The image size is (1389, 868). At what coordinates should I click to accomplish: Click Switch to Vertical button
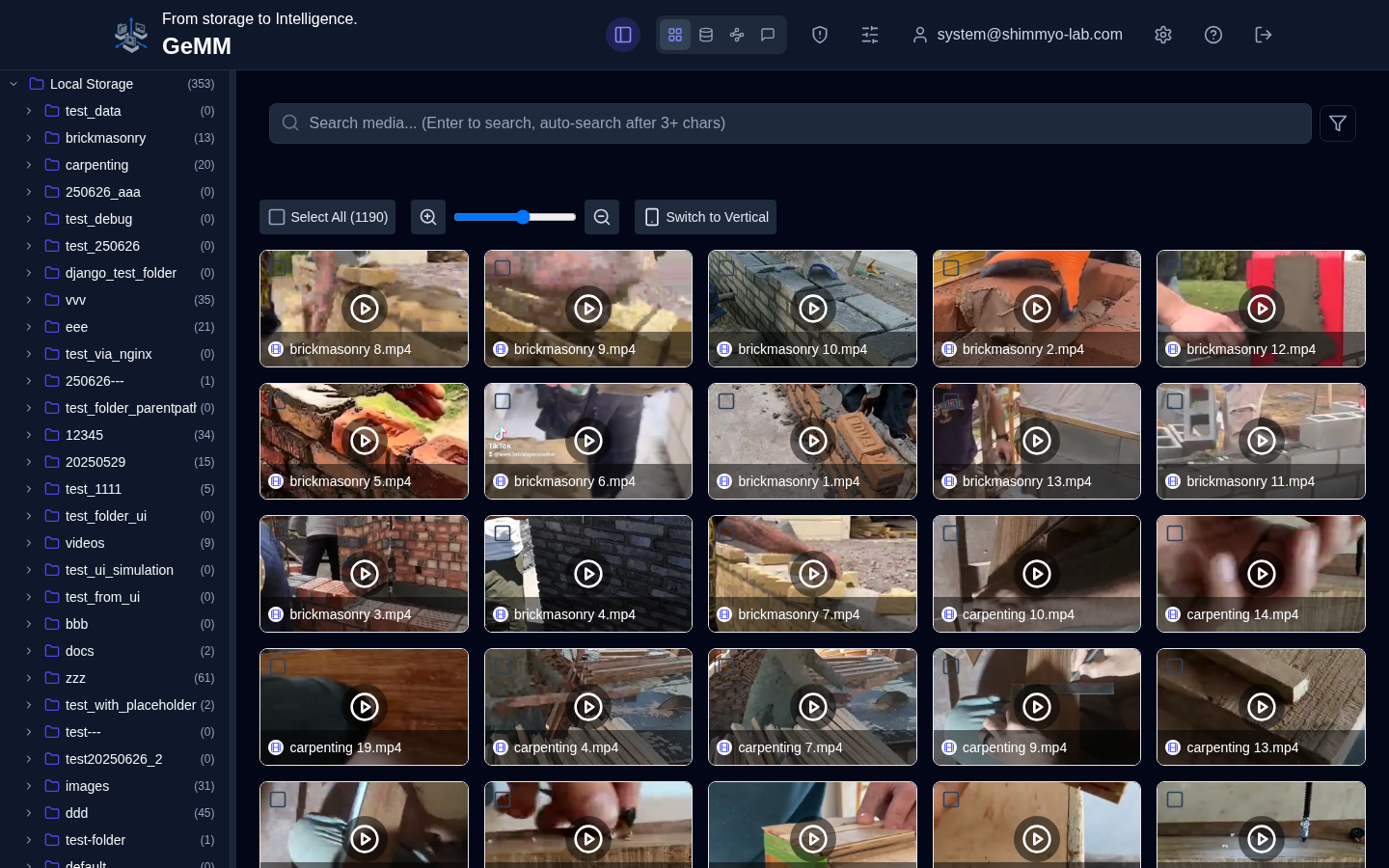click(x=705, y=217)
